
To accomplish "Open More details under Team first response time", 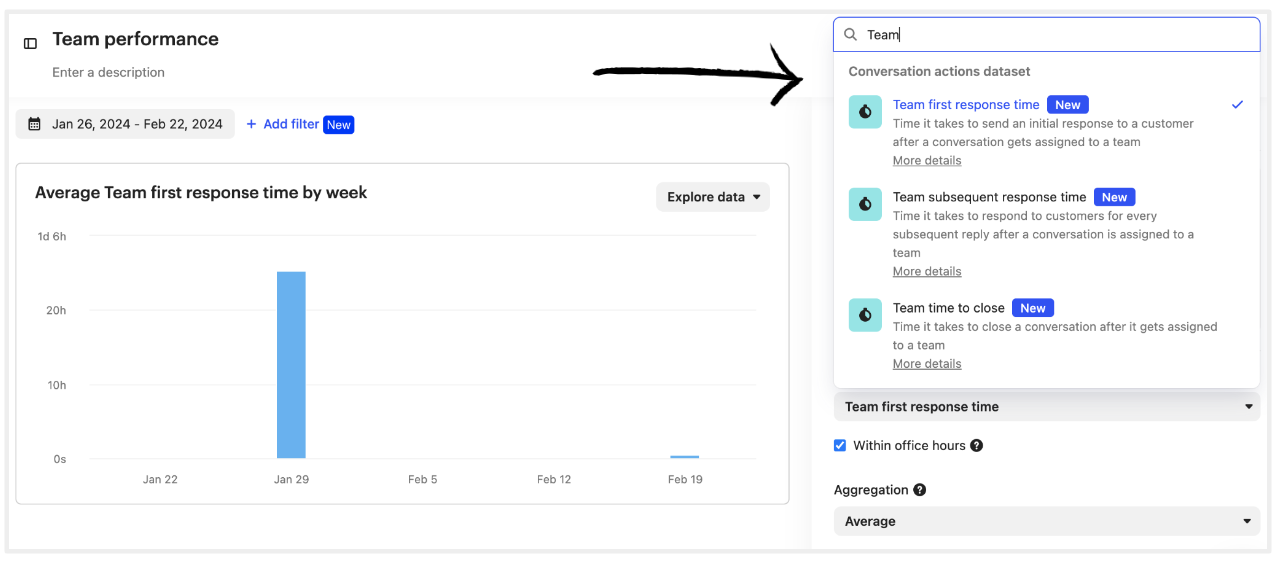I will click(x=927, y=160).
